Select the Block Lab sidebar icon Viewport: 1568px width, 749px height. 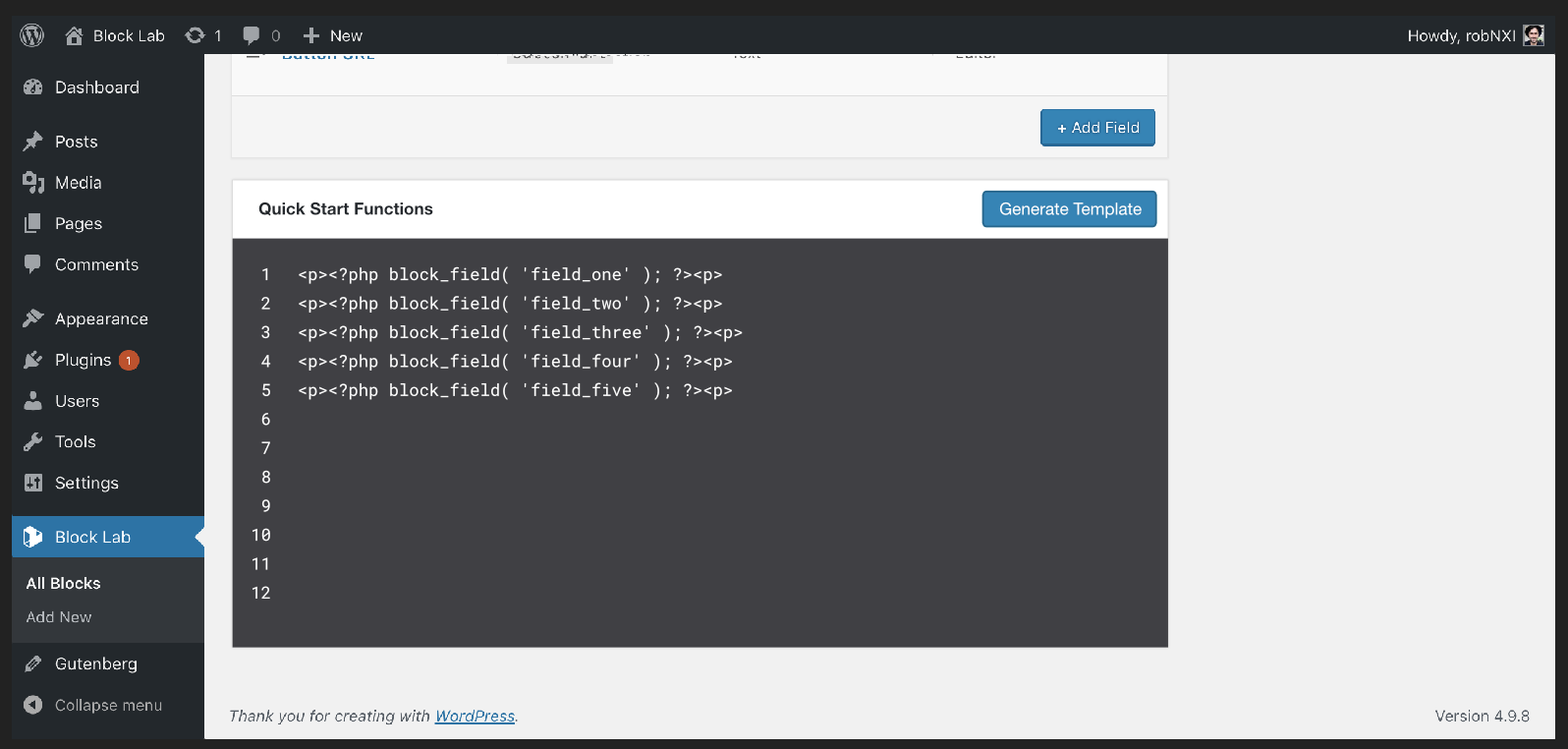tap(32, 537)
